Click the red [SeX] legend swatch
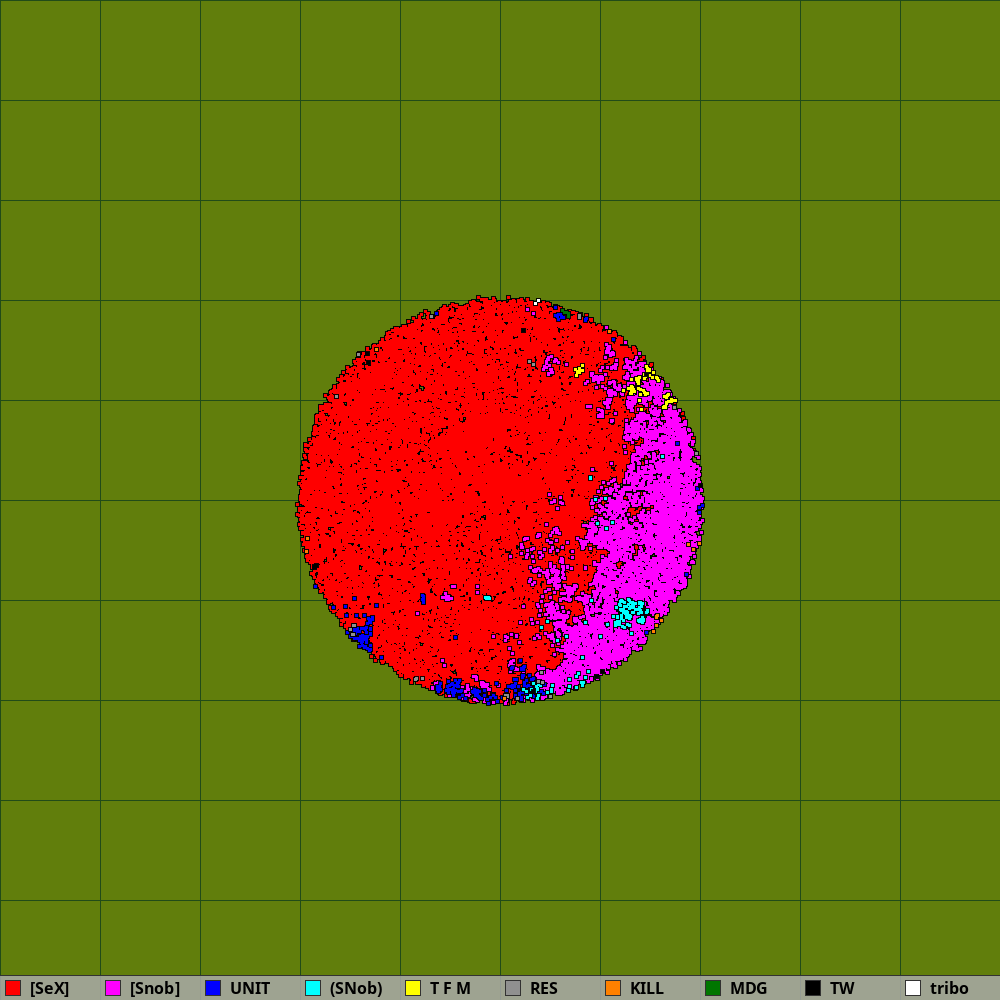1000x1000 pixels. tap(13, 988)
